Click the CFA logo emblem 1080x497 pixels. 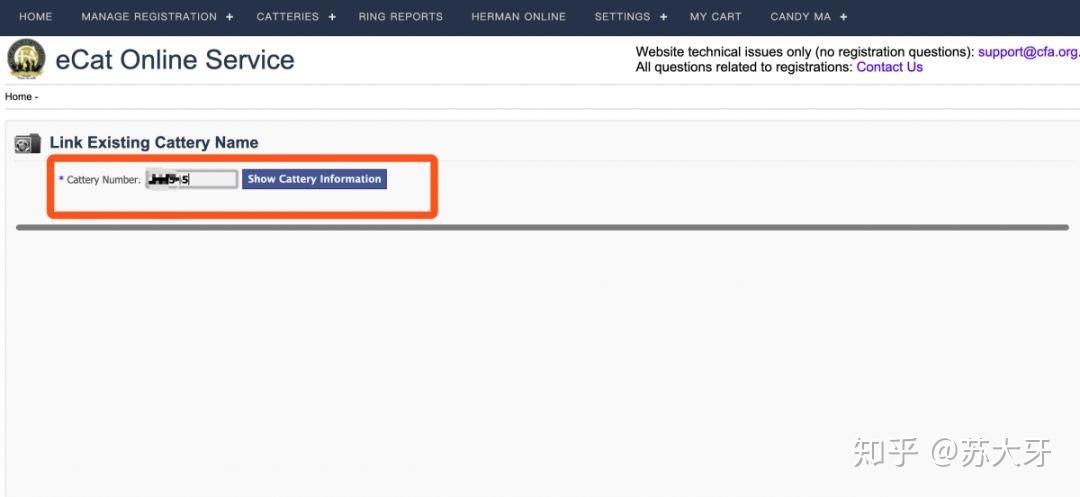[26, 59]
